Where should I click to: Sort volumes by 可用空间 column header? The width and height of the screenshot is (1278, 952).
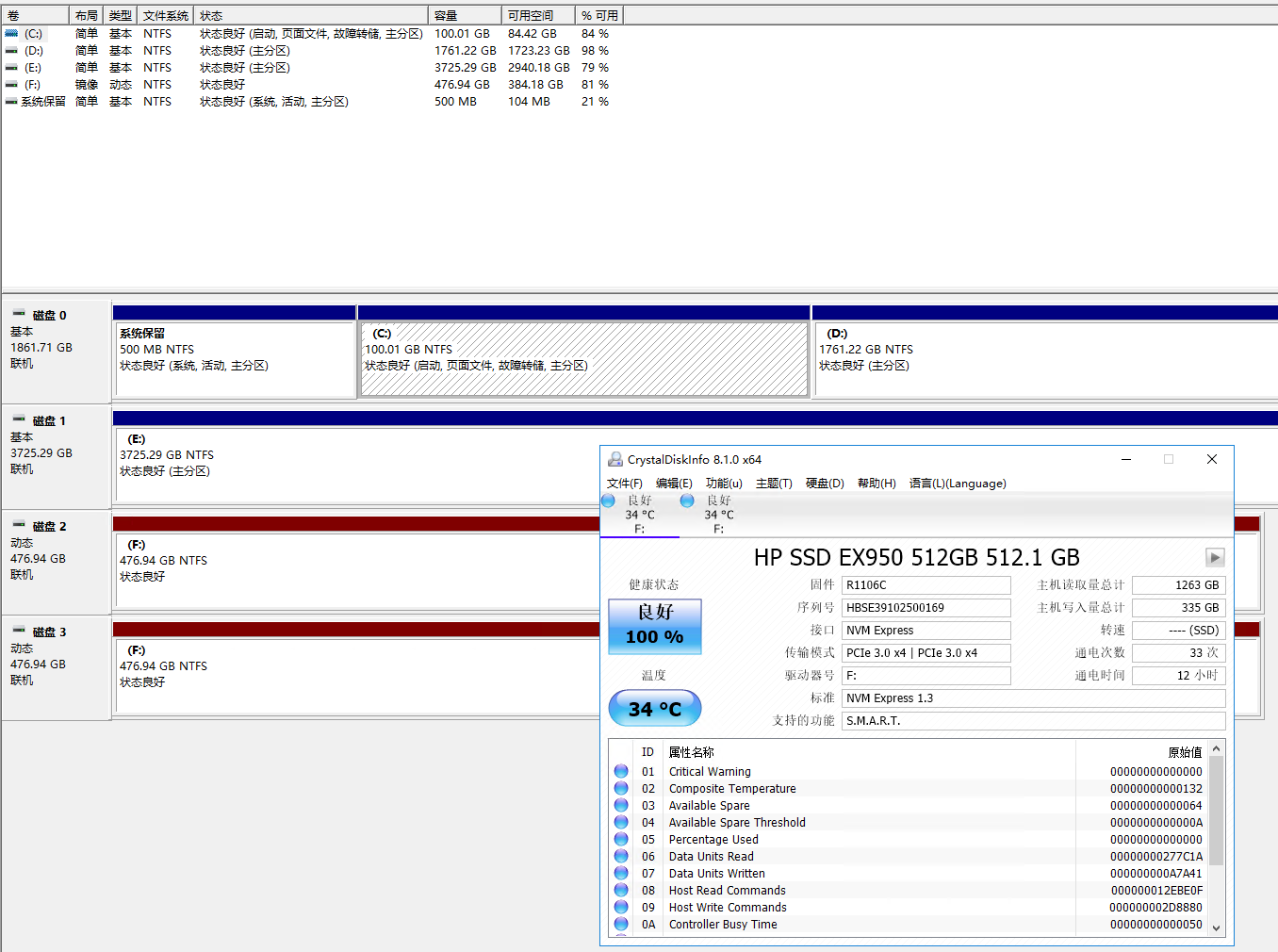[538, 15]
